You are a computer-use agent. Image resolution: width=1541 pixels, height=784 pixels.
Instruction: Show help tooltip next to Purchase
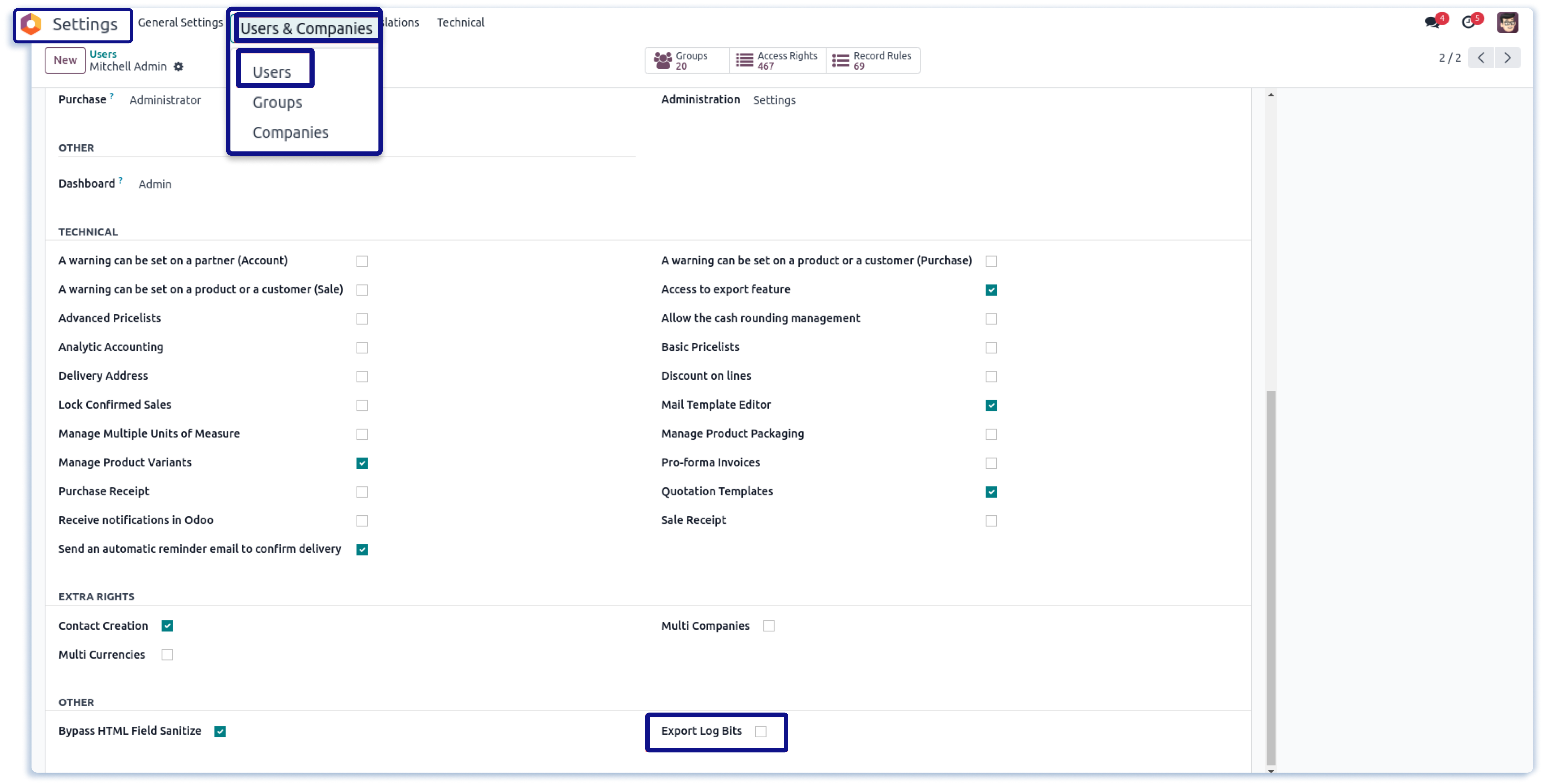(111, 96)
